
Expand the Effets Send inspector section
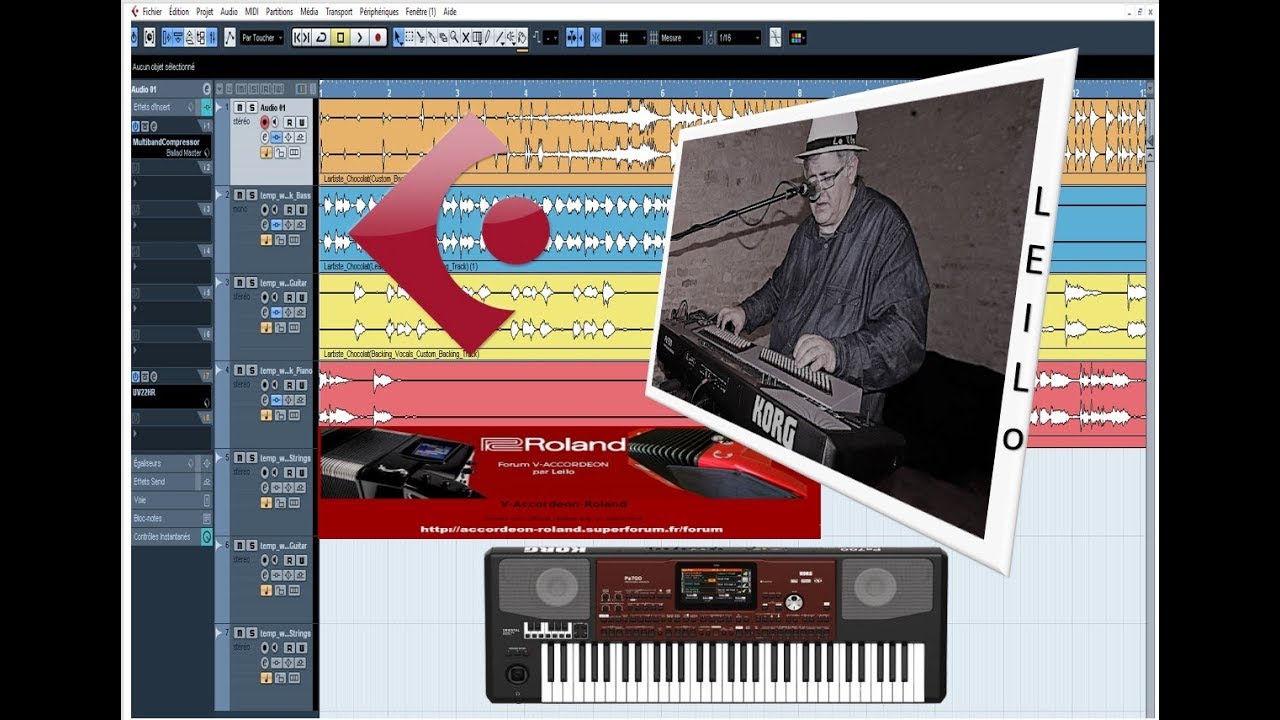pos(172,482)
